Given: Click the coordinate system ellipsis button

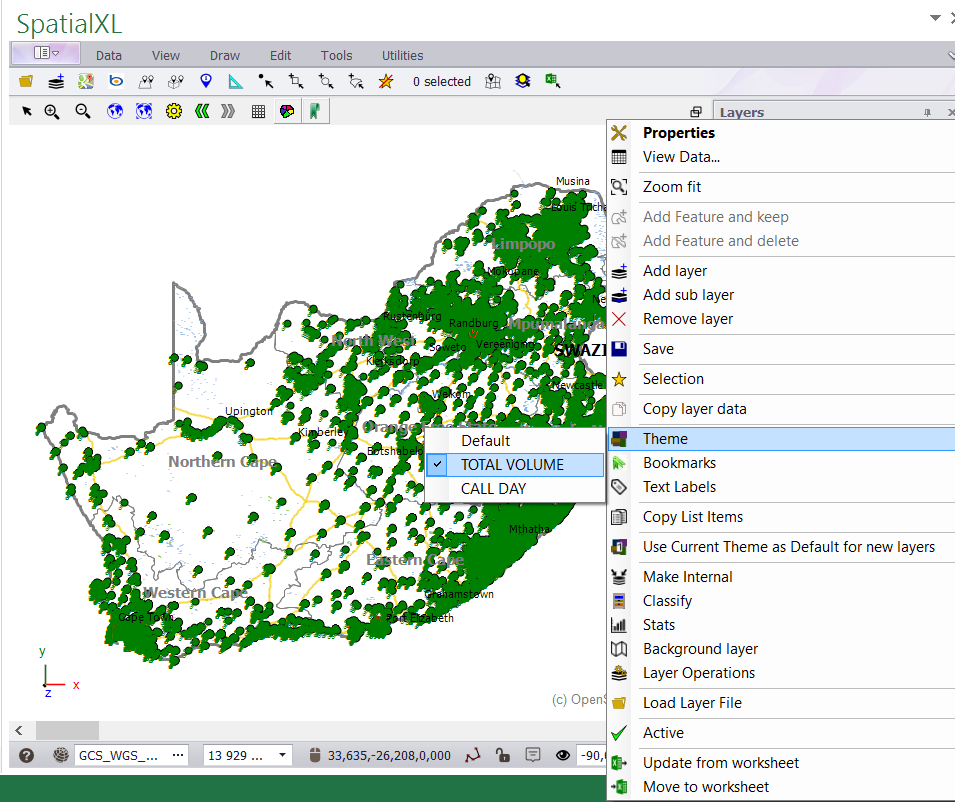Looking at the screenshot, I should 179,755.
